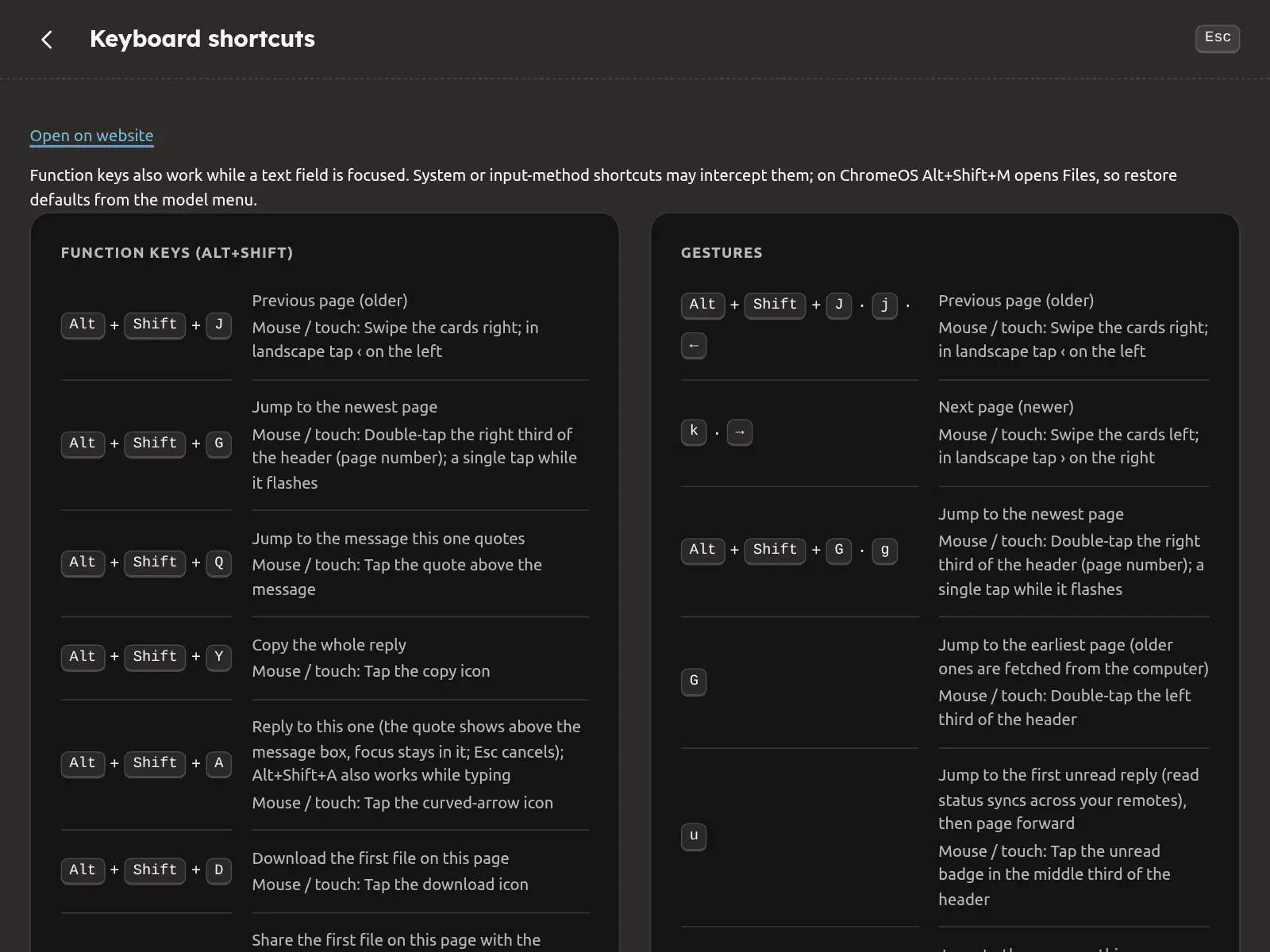Click 'Jump to the first unread reply' text
Screen dimensions: 1270x952
(x=1068, y=799)
